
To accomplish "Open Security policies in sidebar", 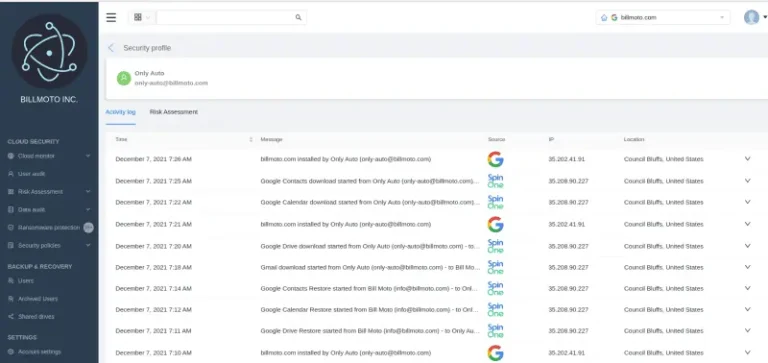I will point(39,245).
